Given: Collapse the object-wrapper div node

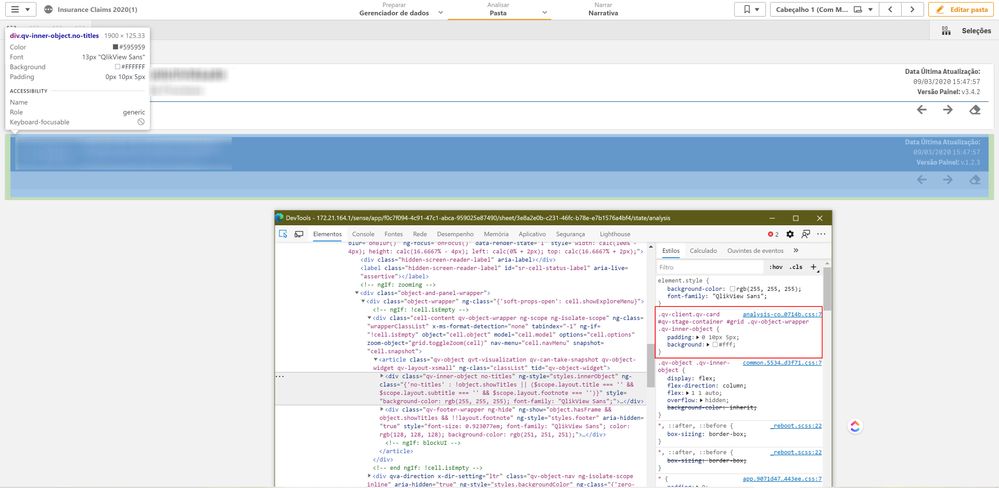Looking at the screenshot, I should [x=363, y=301].
